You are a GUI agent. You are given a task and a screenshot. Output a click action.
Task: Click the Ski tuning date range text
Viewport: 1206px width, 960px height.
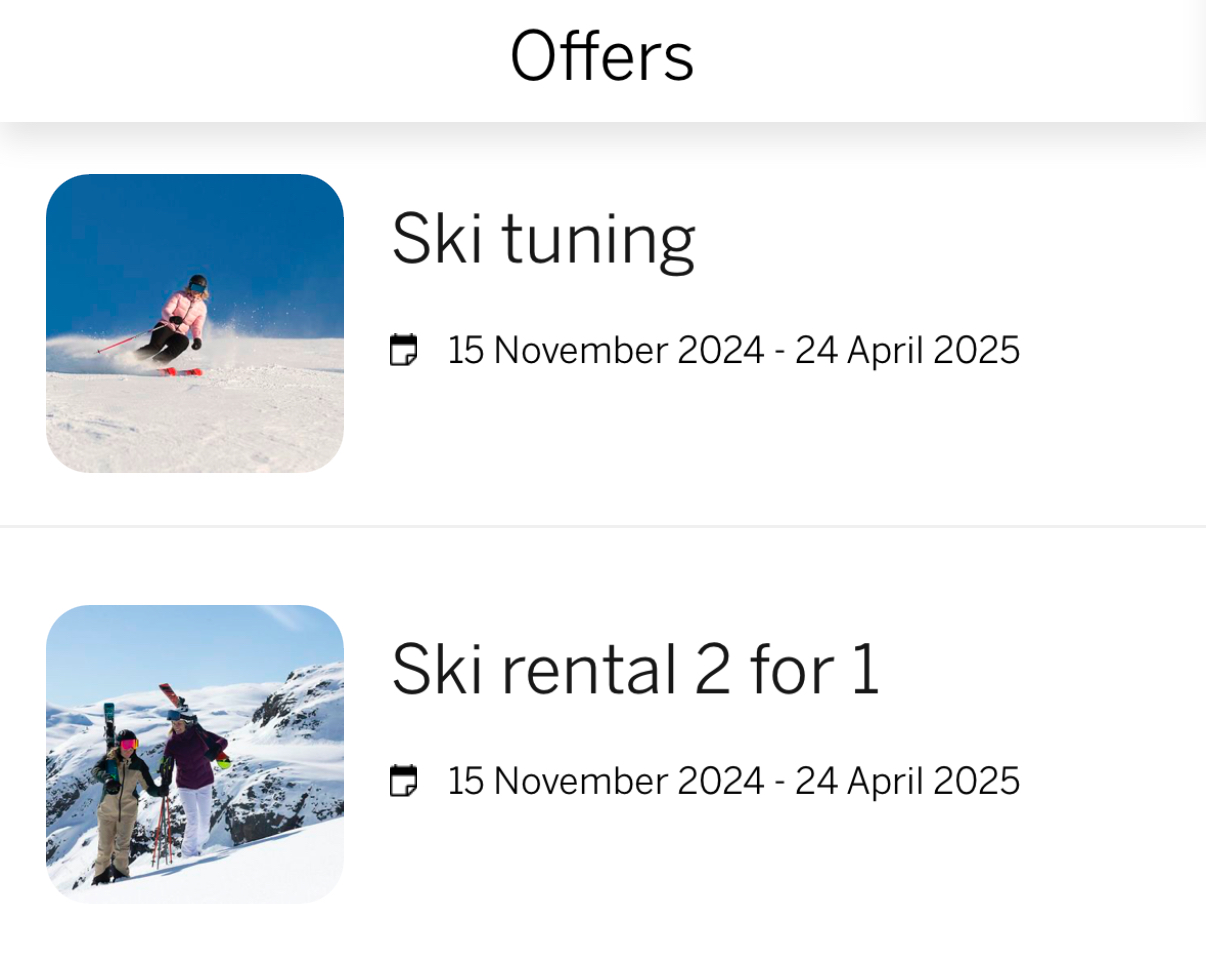coord(733,351)
